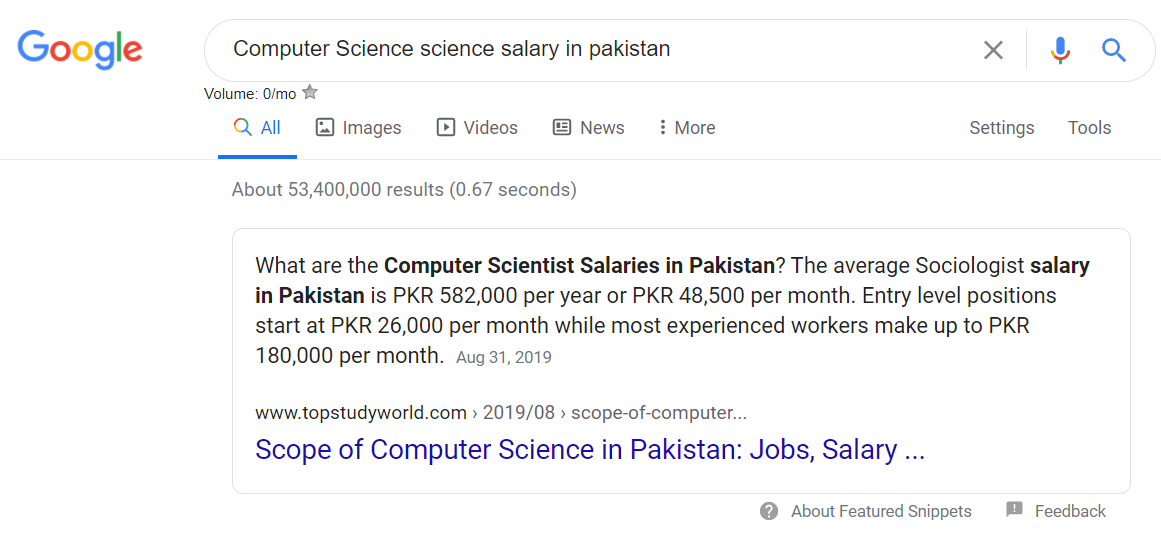Click the blue magnifier search button
Screen dimensions: 1161x551
click(x=1114, y=50)
